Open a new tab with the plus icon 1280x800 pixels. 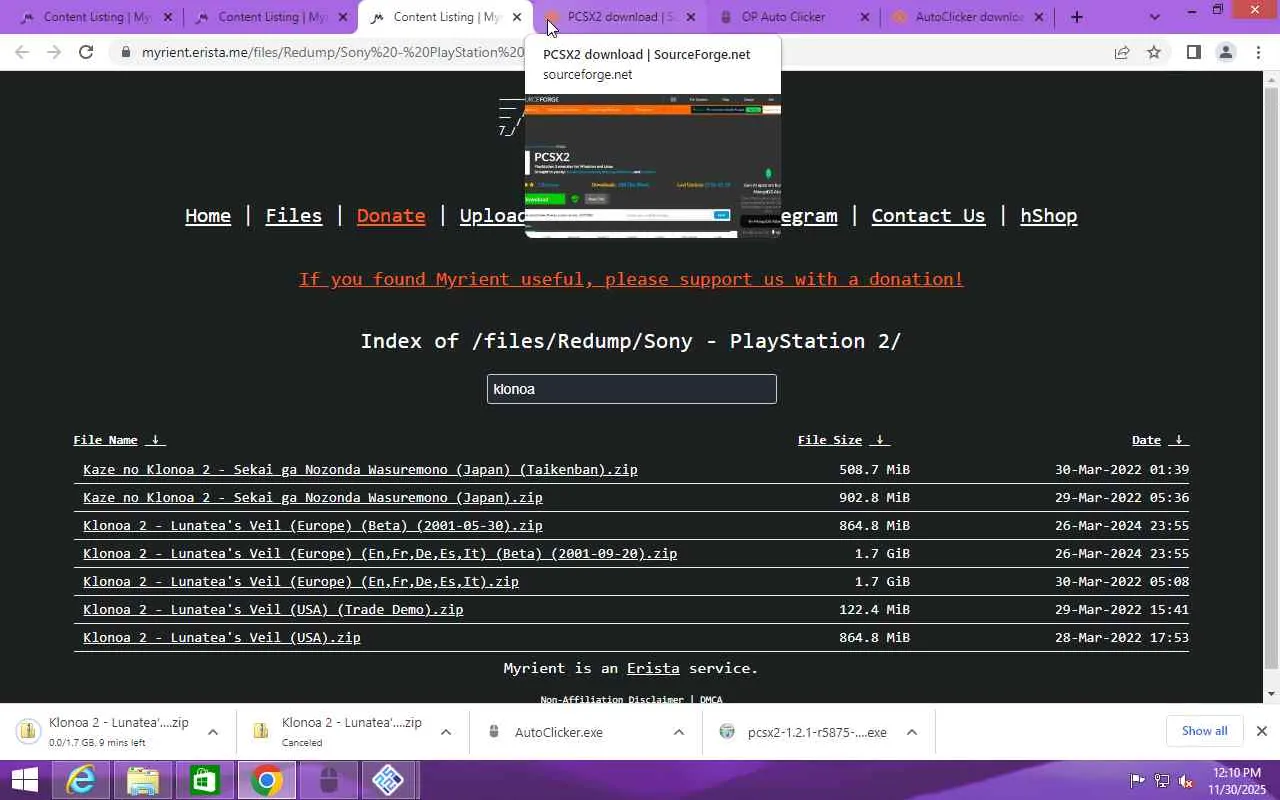1077,17
